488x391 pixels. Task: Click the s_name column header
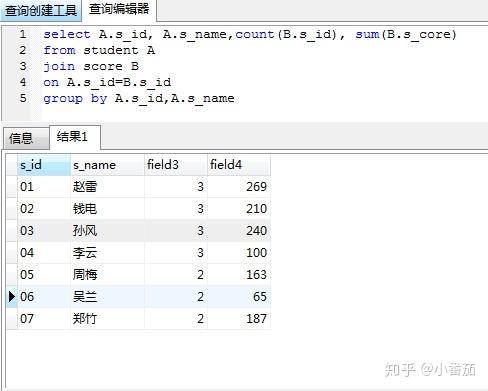pos(107,165)
